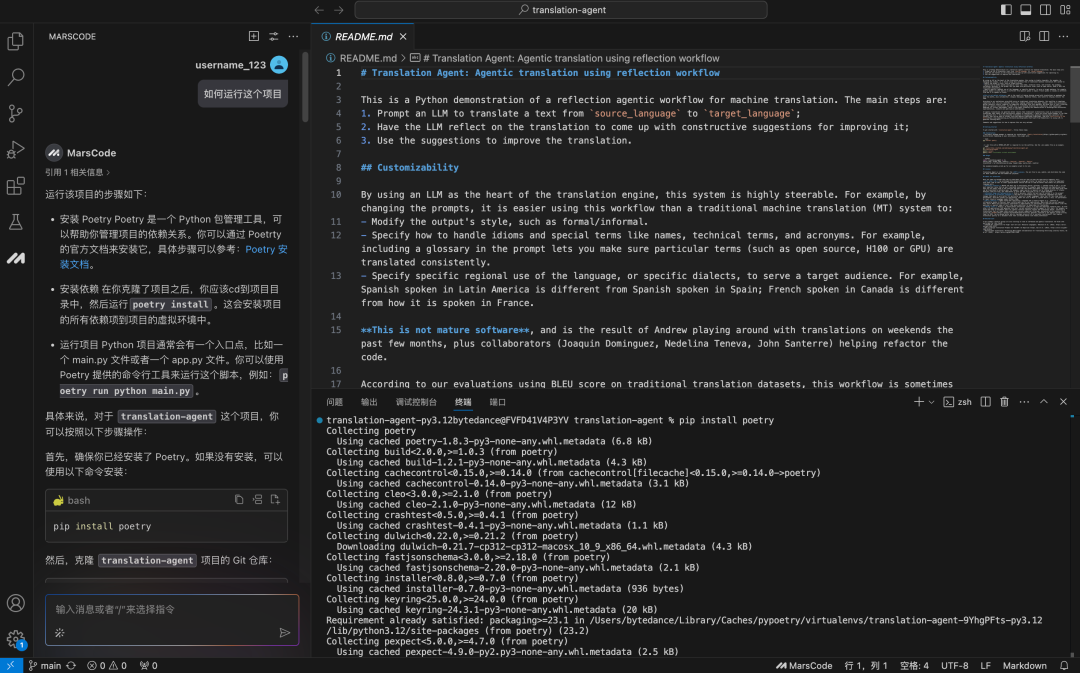Start a new MarsCode chat
This screenshot has height=673, width=1080.
[253, 36]
